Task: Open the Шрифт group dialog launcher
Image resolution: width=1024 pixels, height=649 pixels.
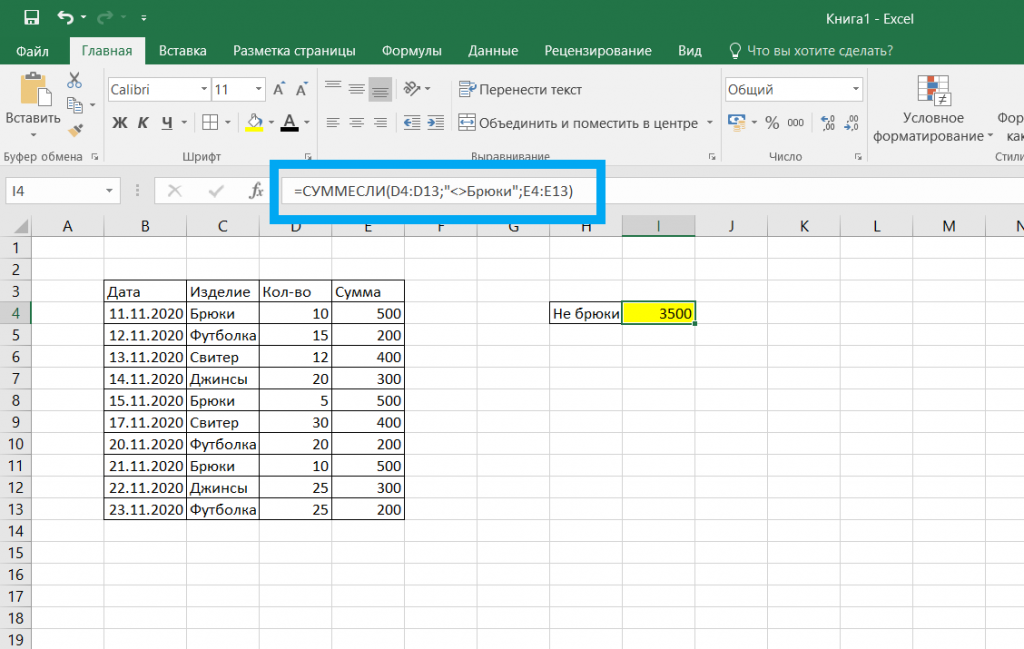Action: click(308, 157)
